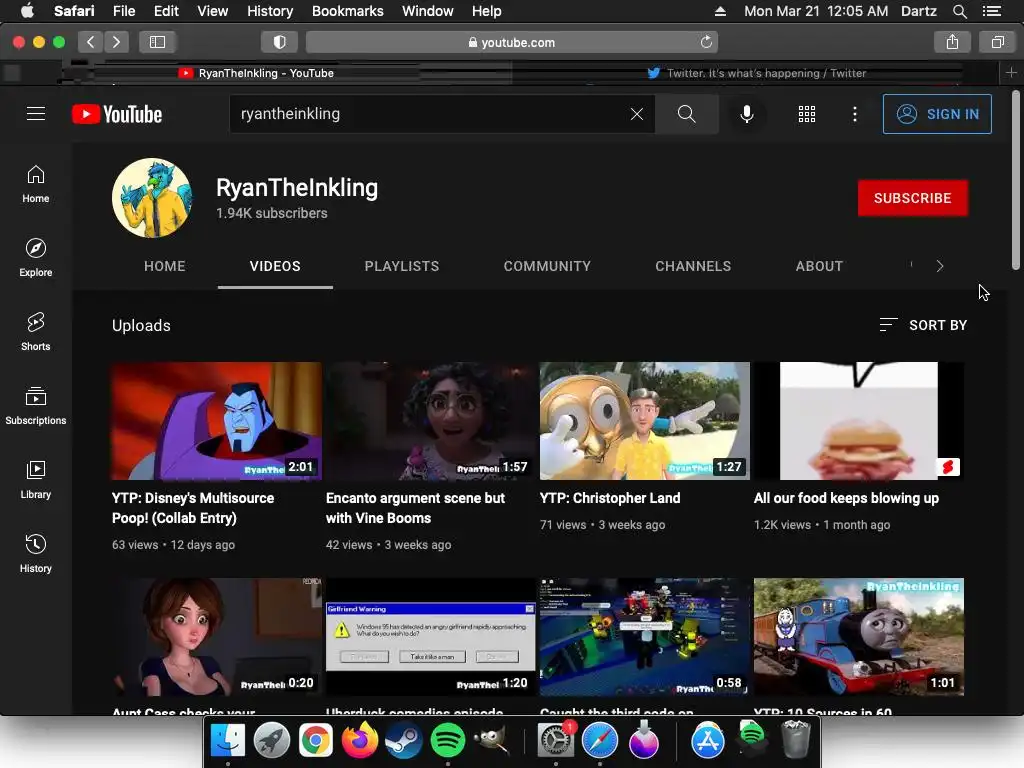Click '1.94K subscribers' text
1024x768 pixels.
pos(272,213)
